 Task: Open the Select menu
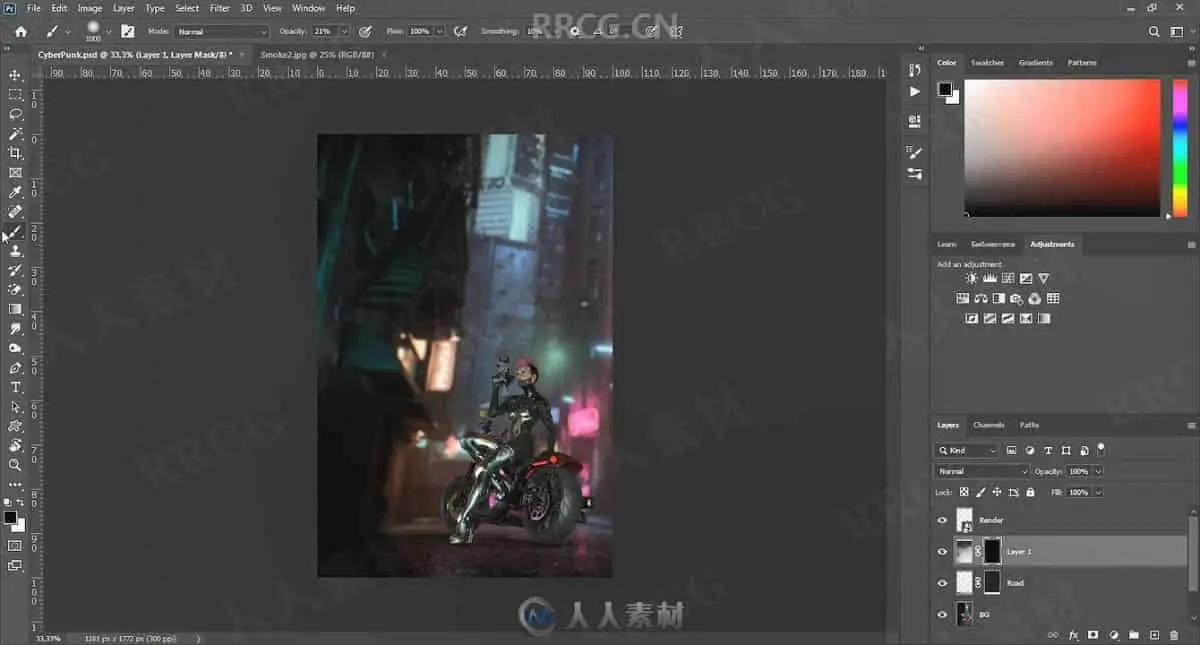pos(187,8)
